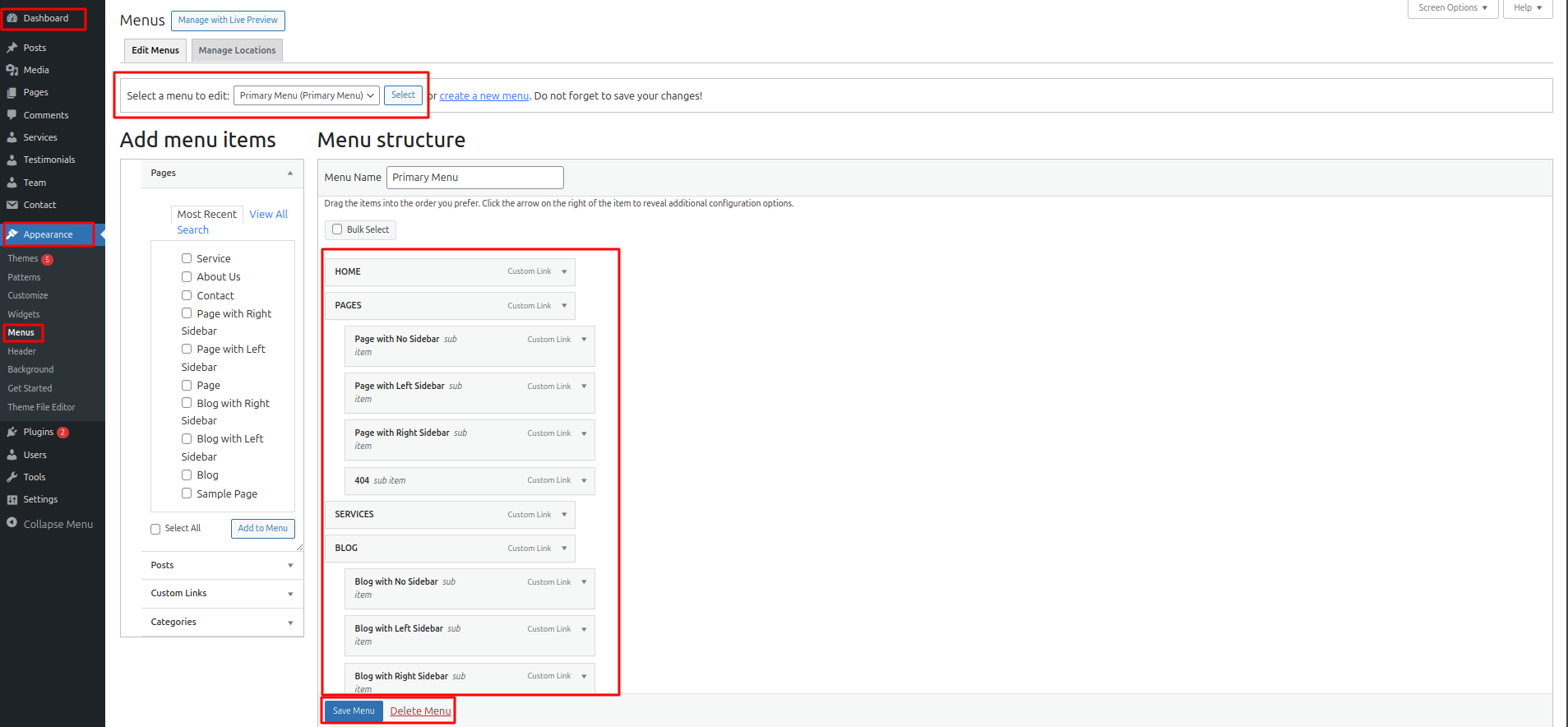The height and width of the screenshot is (727, 1568).
Task: Click the Testimonials person icon
Action: click(12, 160)
